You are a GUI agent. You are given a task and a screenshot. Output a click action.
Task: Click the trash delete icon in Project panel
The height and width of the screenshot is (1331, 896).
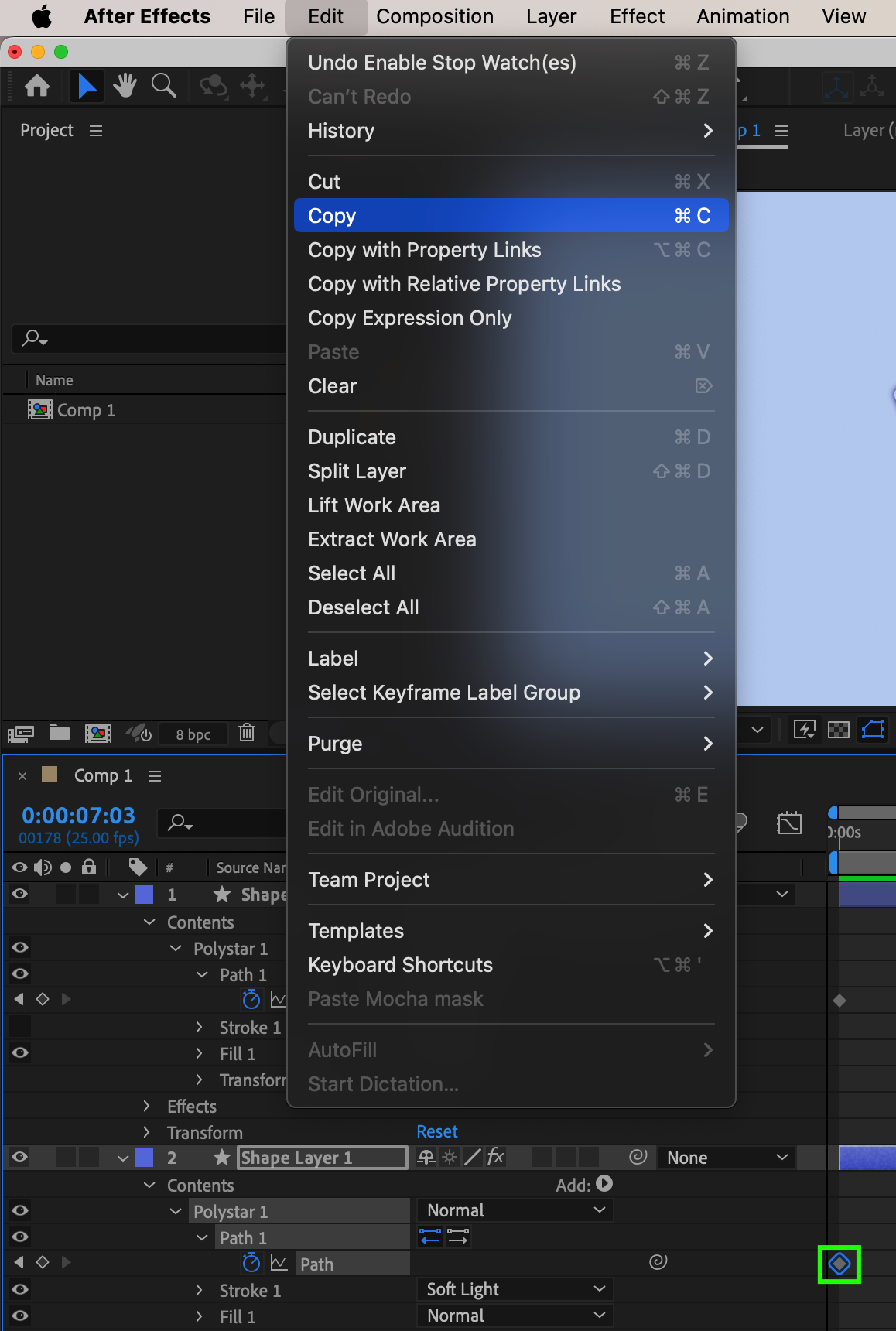(247, 732)
